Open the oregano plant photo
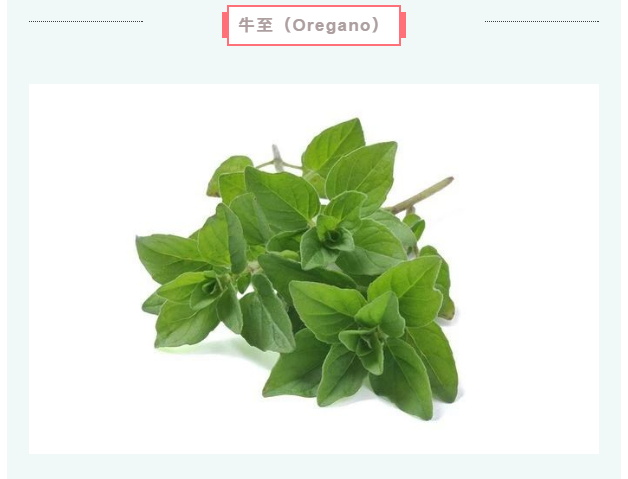Viewport: 628px width, 479px height. click(x=314, y=269)
